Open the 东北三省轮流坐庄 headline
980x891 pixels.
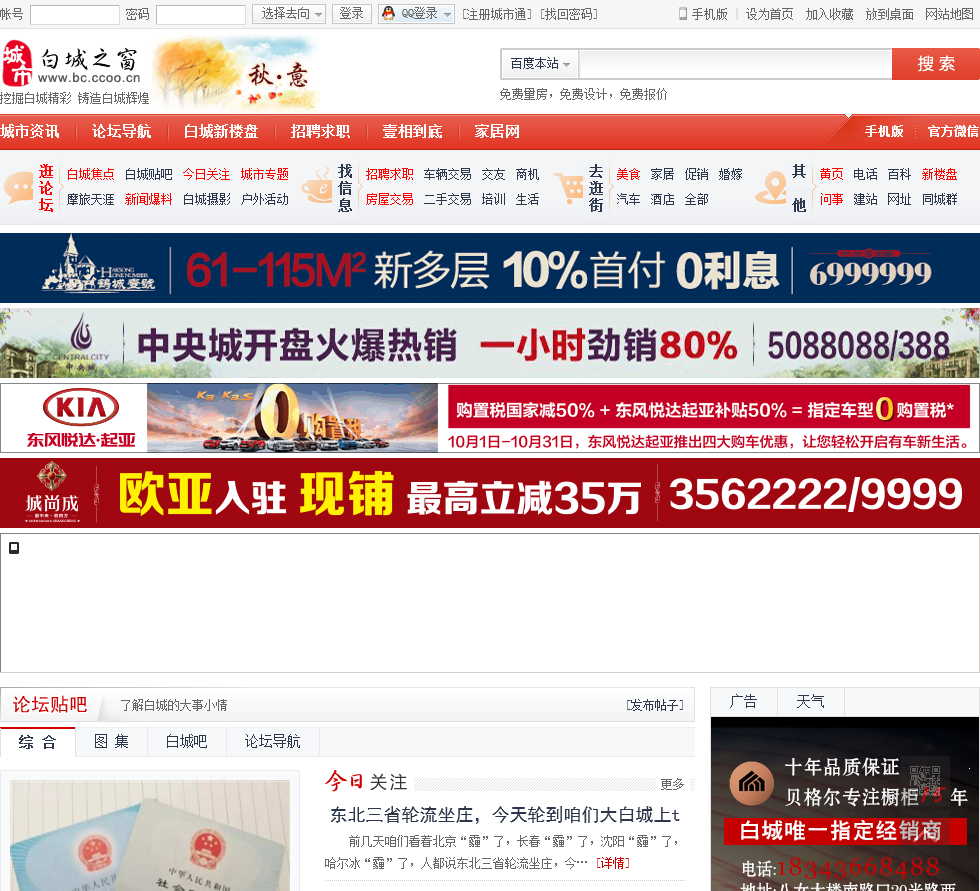(x=504, y=815)
